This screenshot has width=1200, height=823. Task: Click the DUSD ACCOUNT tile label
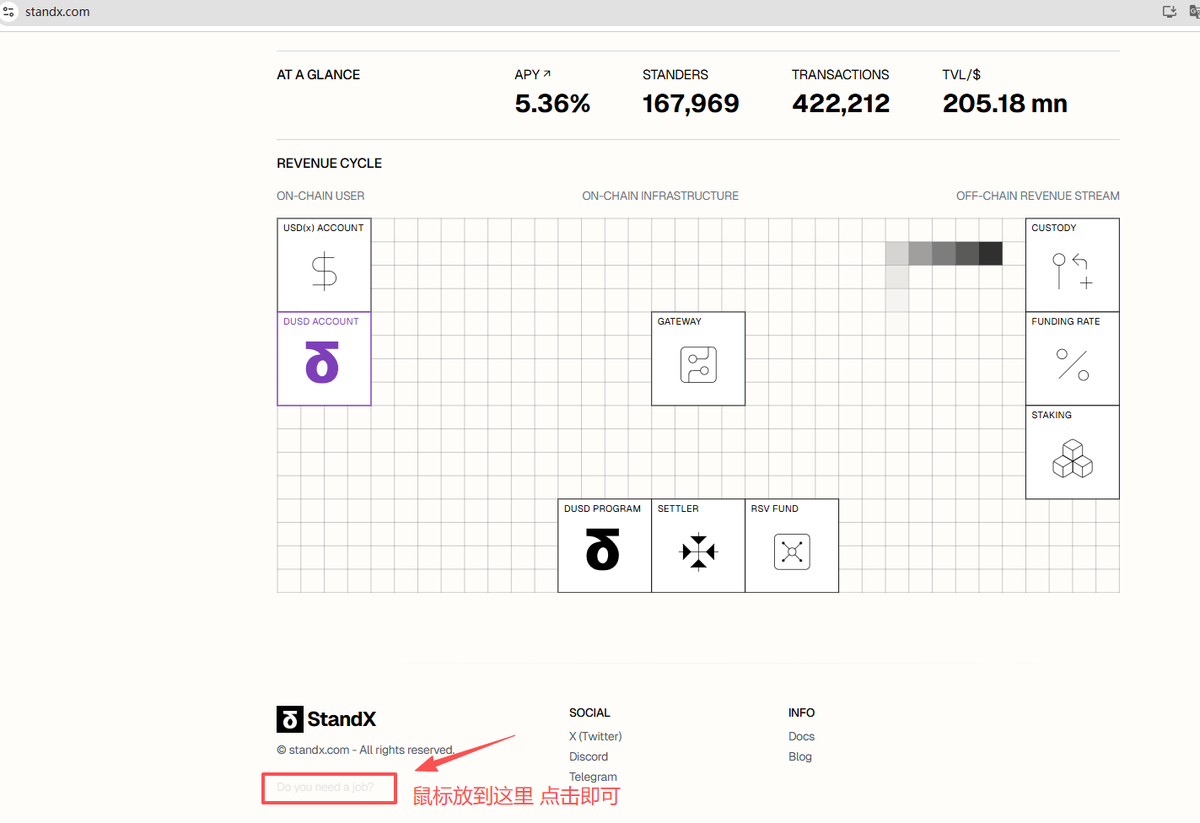(321, 322)
